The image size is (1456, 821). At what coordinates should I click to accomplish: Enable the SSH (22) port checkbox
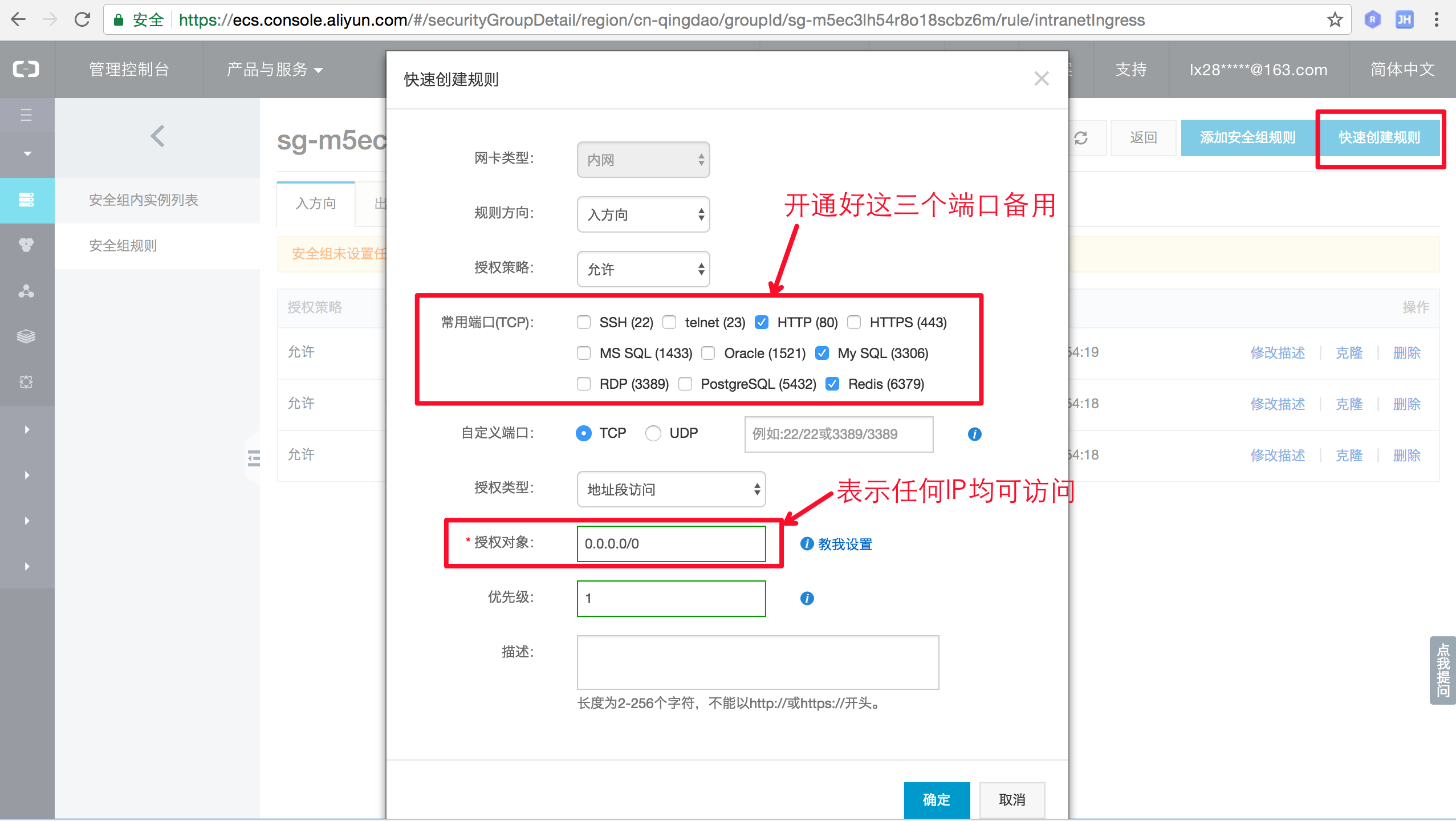pos(583,322)
